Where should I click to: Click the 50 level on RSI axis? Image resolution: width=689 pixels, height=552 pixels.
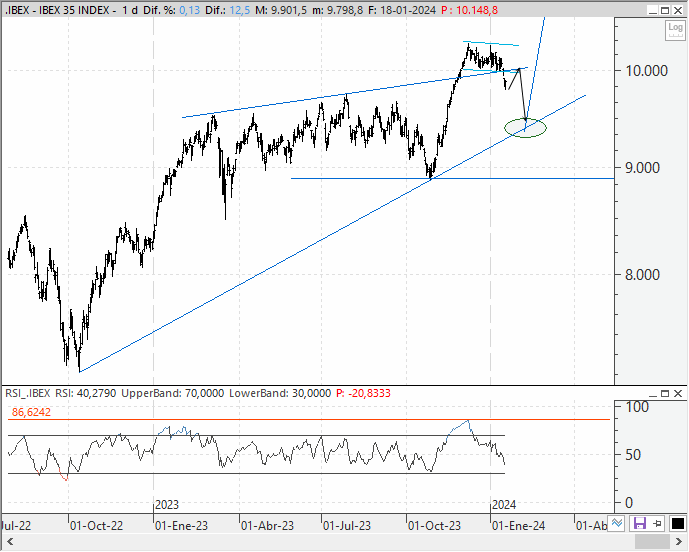[x=633, y=455]
